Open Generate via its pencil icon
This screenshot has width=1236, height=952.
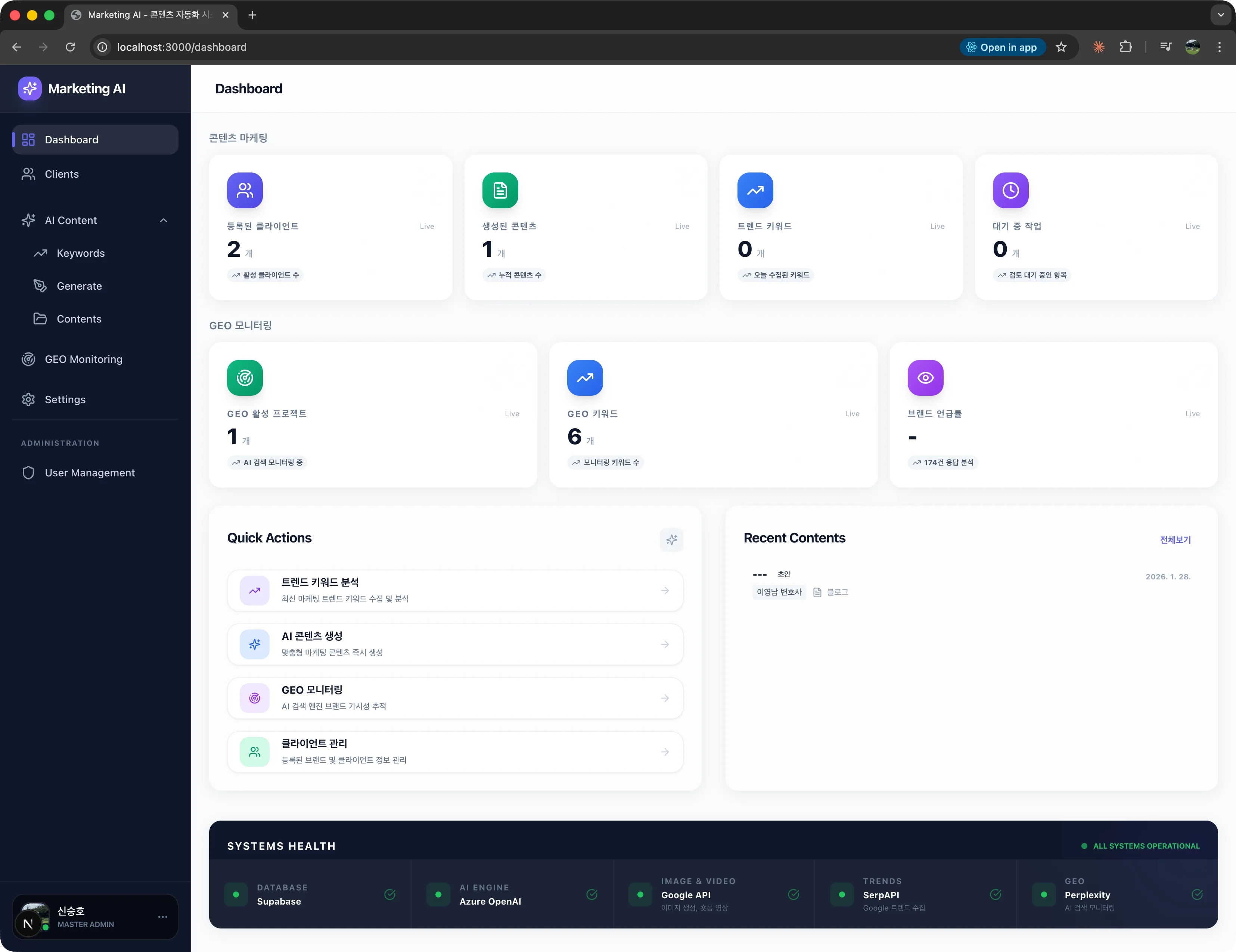pyautogui.click(x=40, y=286)
